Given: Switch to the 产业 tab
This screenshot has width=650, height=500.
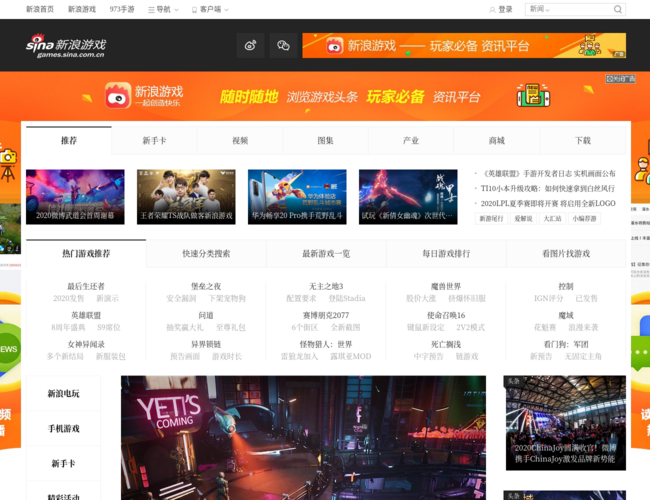Looking at the screenshot, I should point(411,141).
